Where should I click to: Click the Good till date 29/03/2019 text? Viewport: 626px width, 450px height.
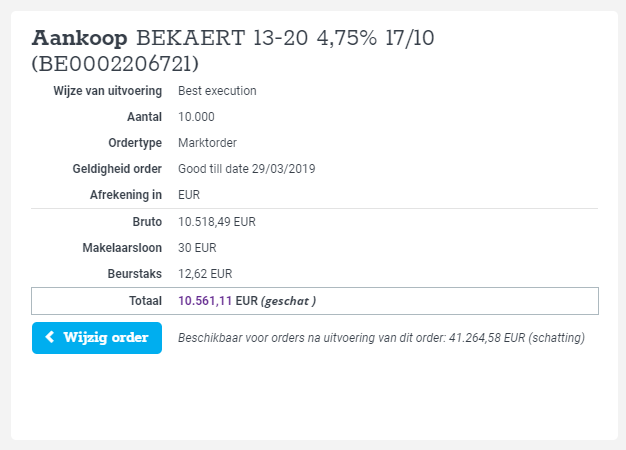tap(246, 169)
